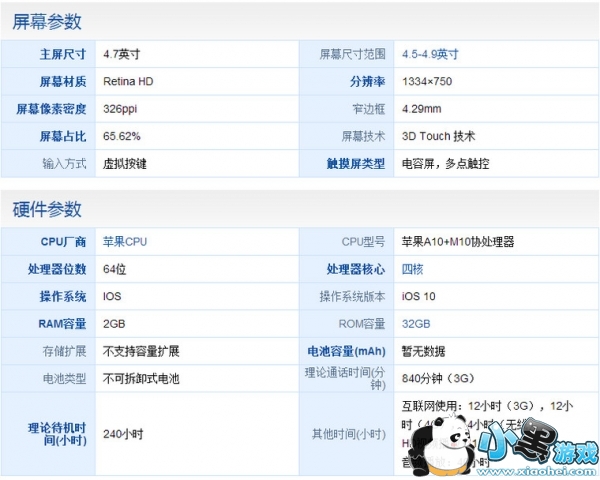Click the 窄边框 label
The height and width of the screenshot is (480, 600).
coord(369,109)
